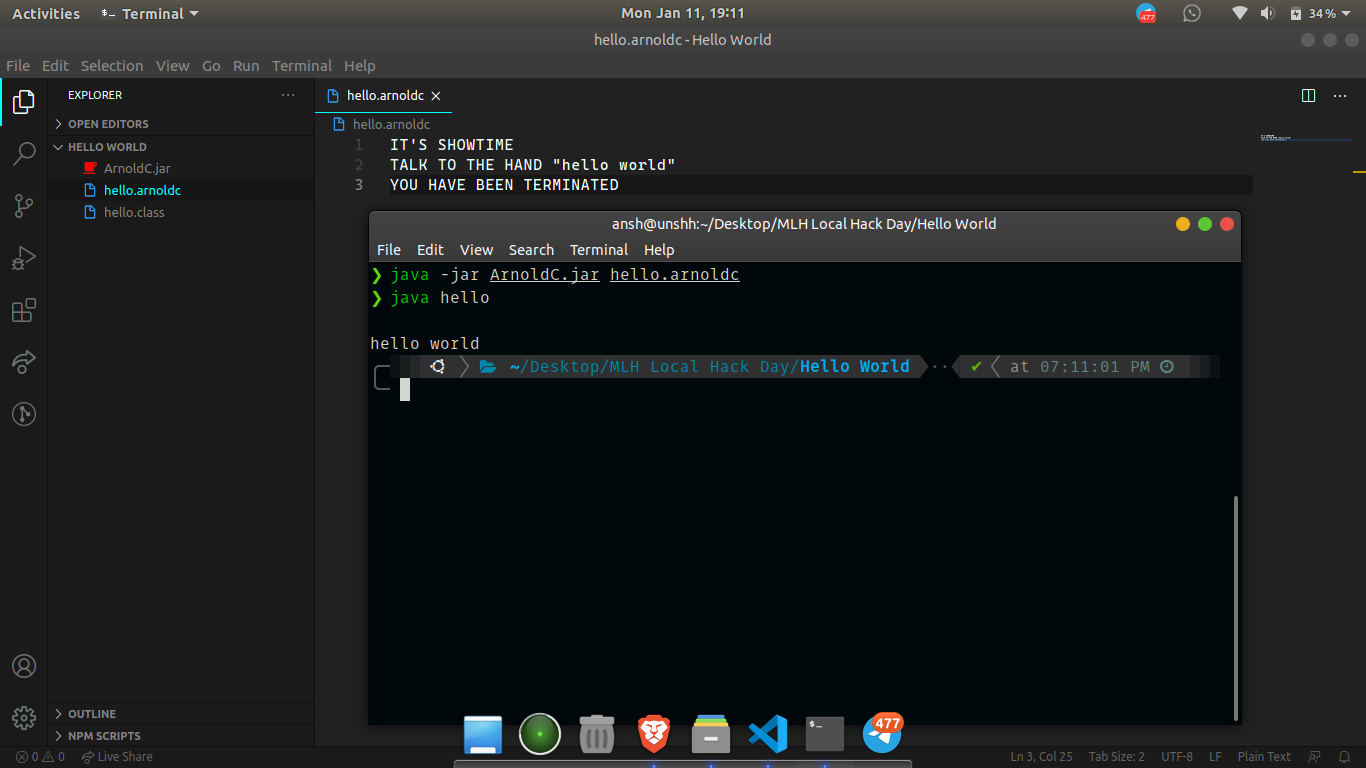
Task: Click the terminal window vertical scrollbar
Action: pos(1236,607)
